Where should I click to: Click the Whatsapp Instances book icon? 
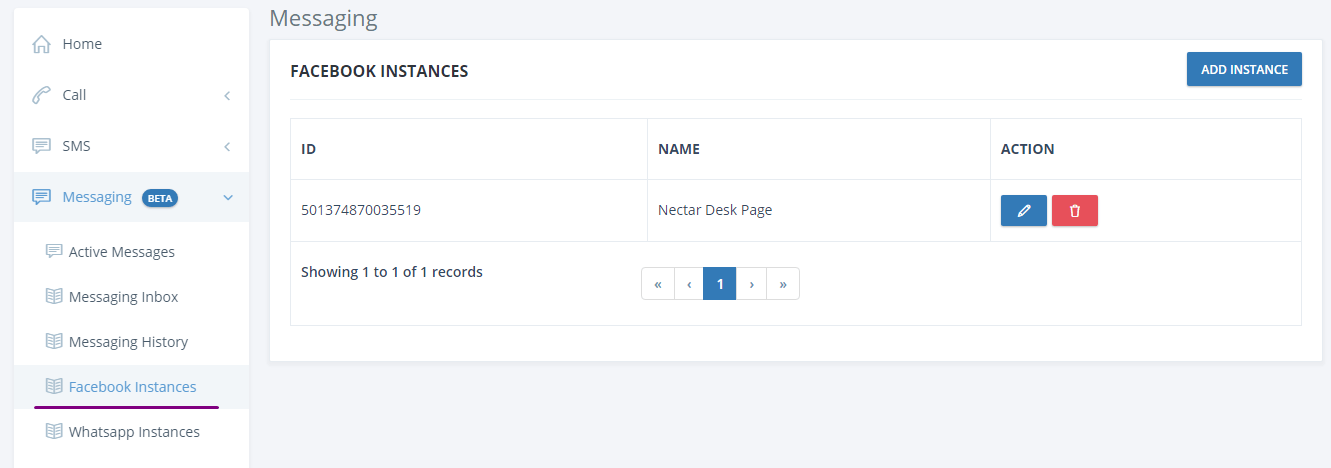54,431
